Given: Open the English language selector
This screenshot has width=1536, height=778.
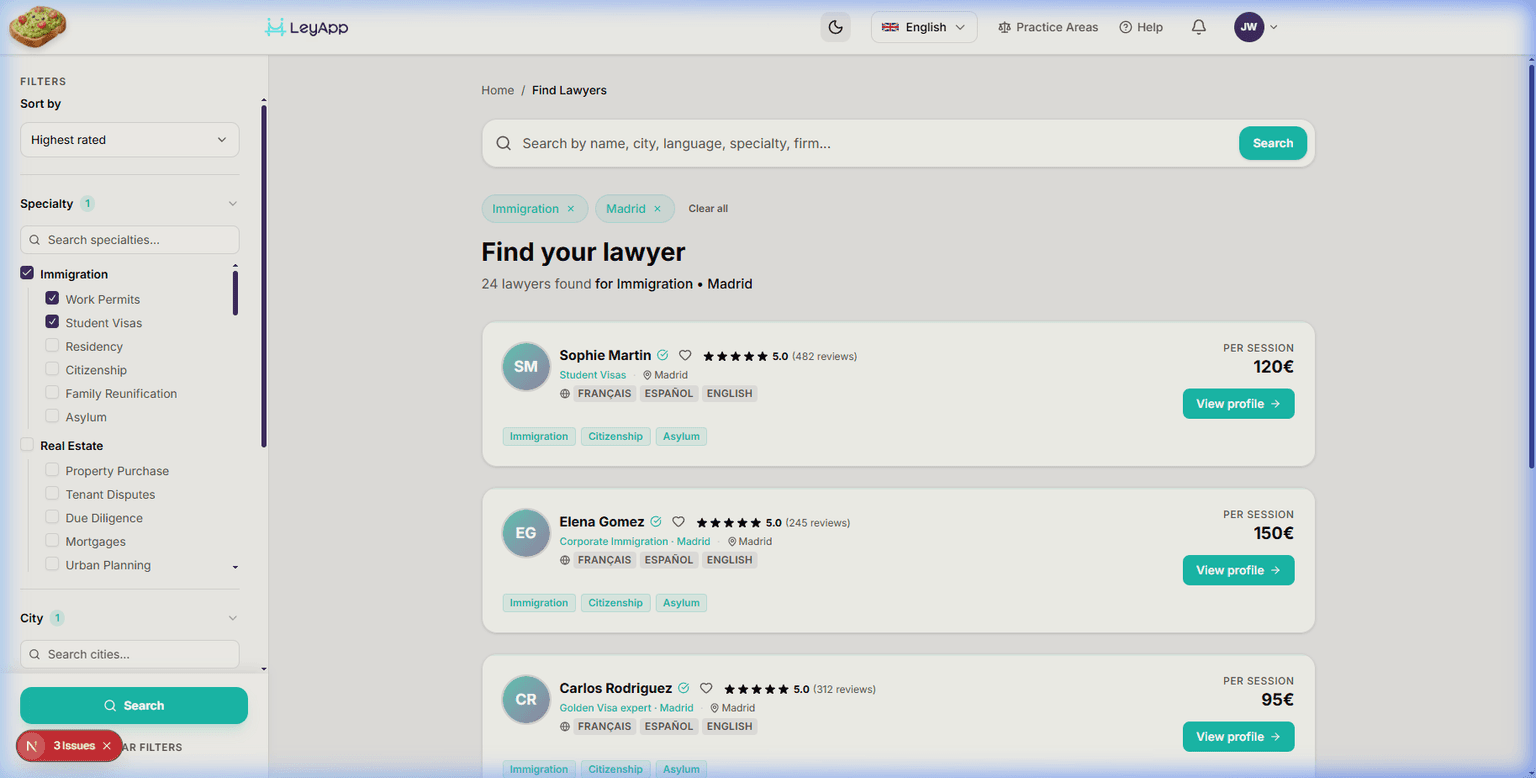Looking at the screenshot, I should [x=922, y=27].
